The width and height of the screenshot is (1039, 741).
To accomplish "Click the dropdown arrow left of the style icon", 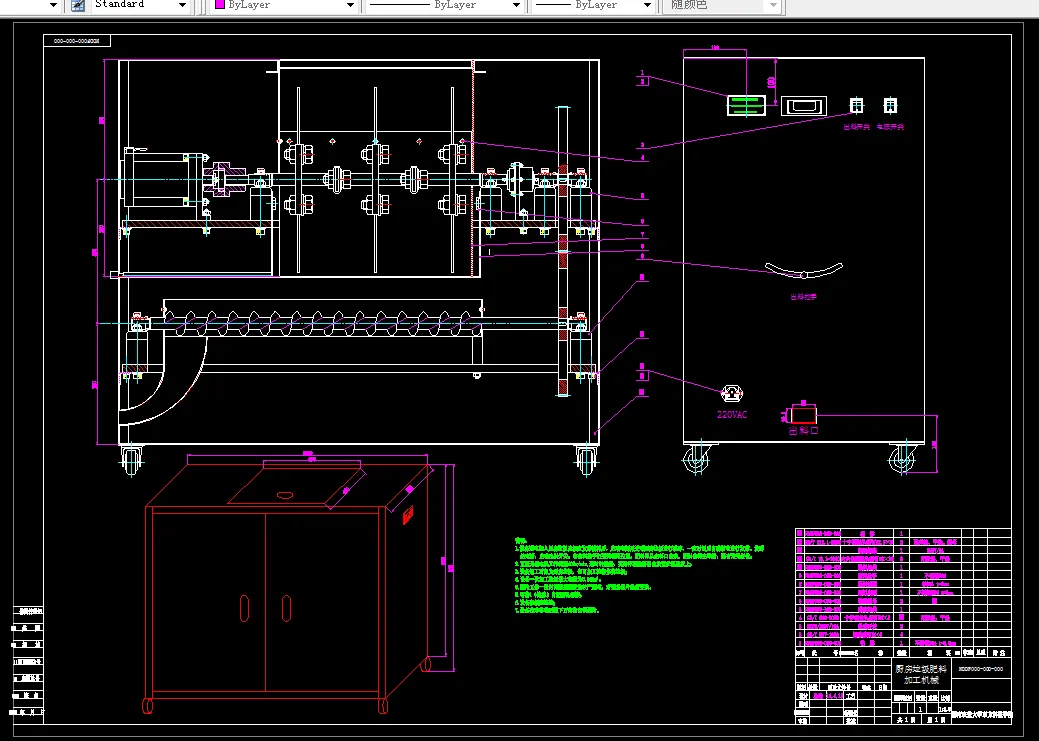I will pyautogui.click(x=53, y=5).
